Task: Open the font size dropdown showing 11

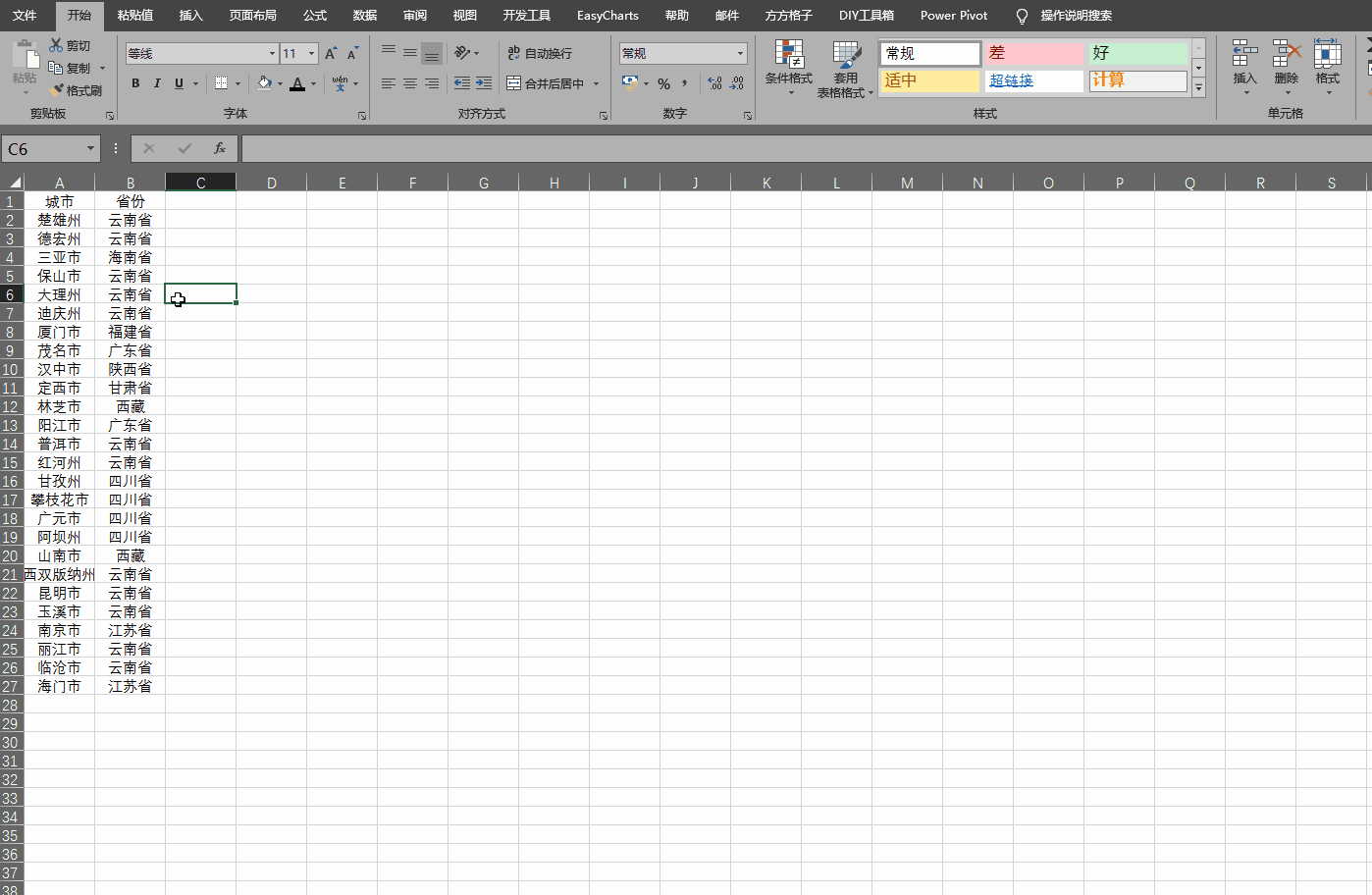Action: point(311,53)
